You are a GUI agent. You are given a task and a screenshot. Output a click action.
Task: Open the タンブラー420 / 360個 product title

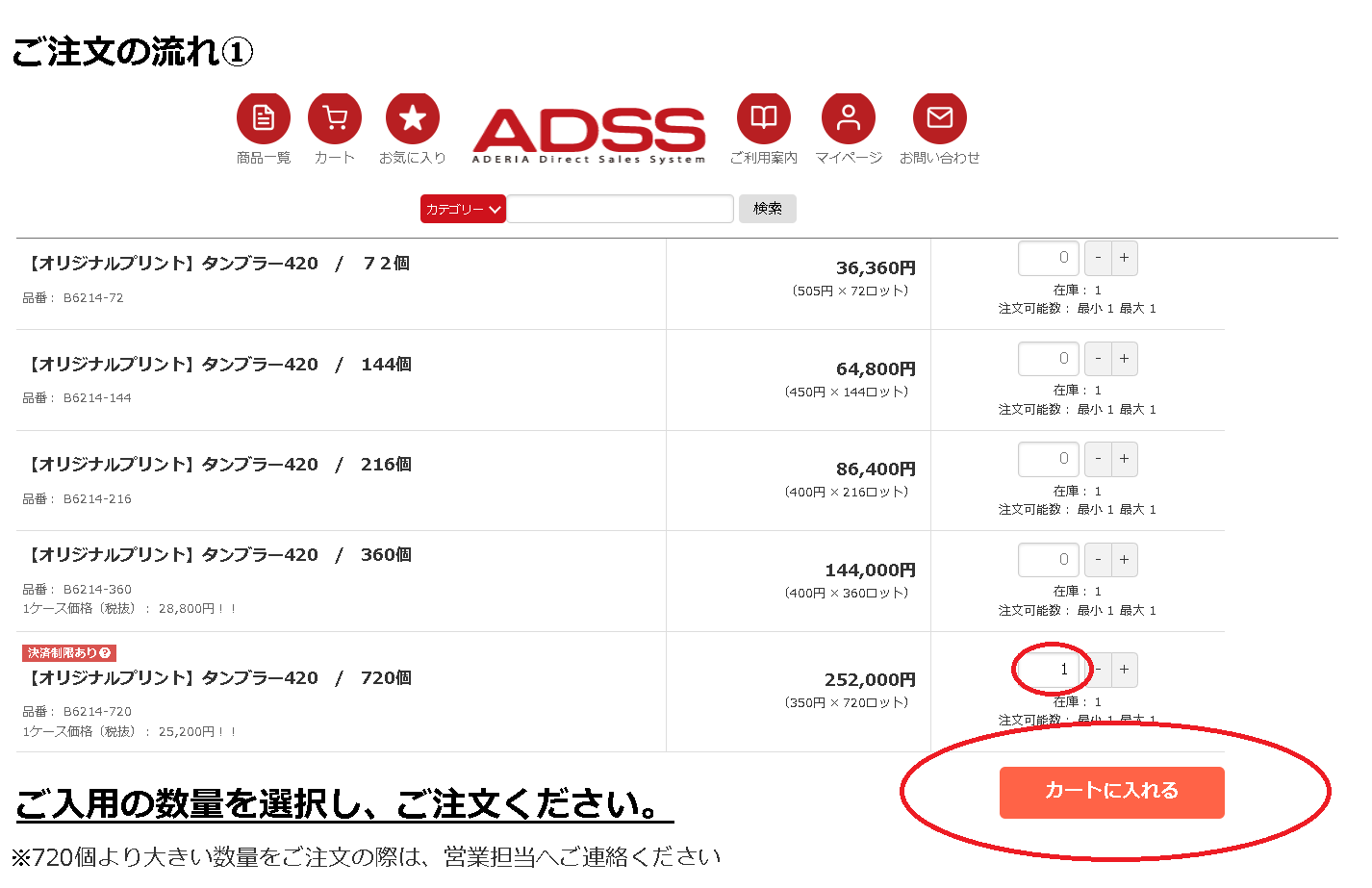click(x=220, y=555)
